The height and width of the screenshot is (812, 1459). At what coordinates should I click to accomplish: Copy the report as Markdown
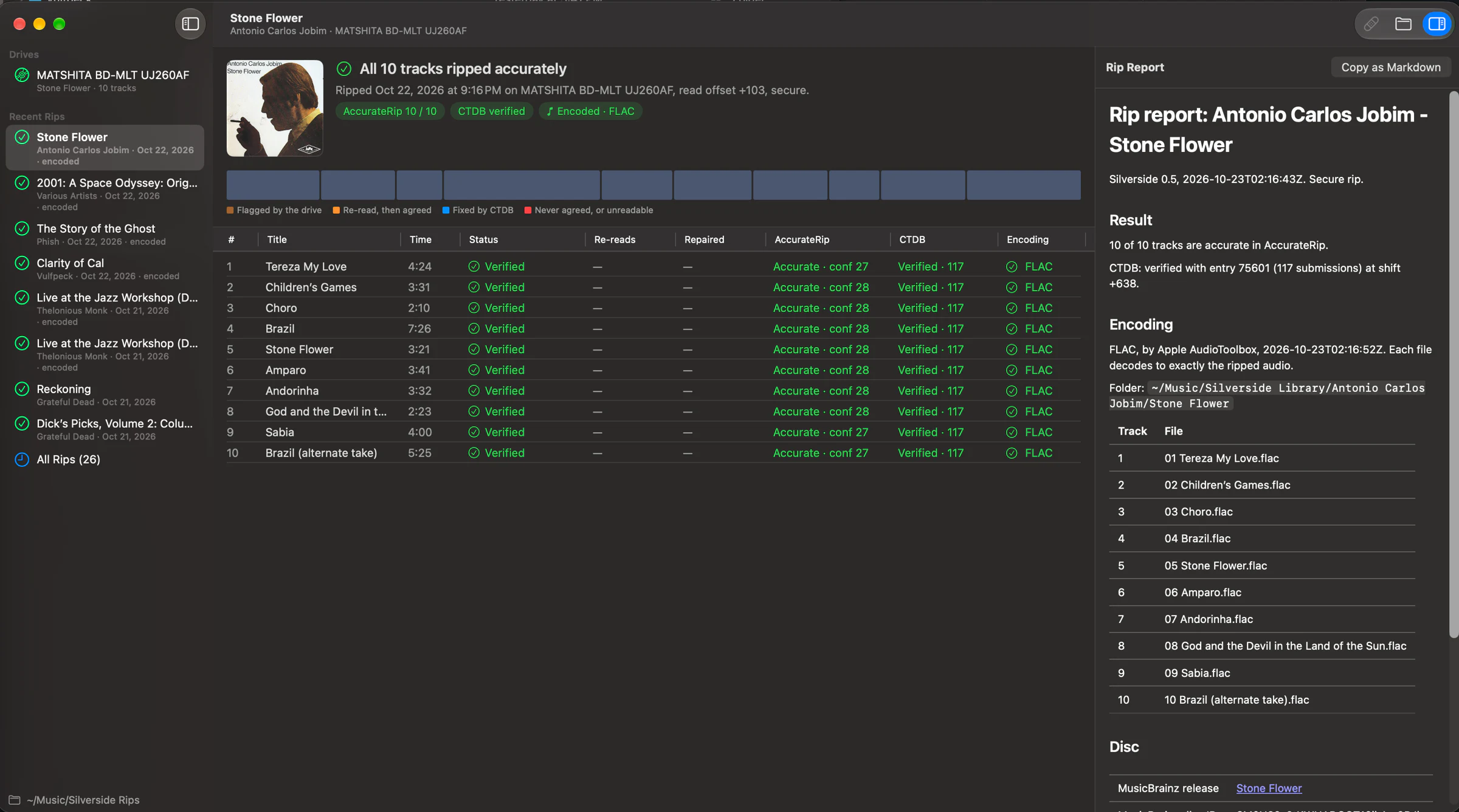[1391, 67]
